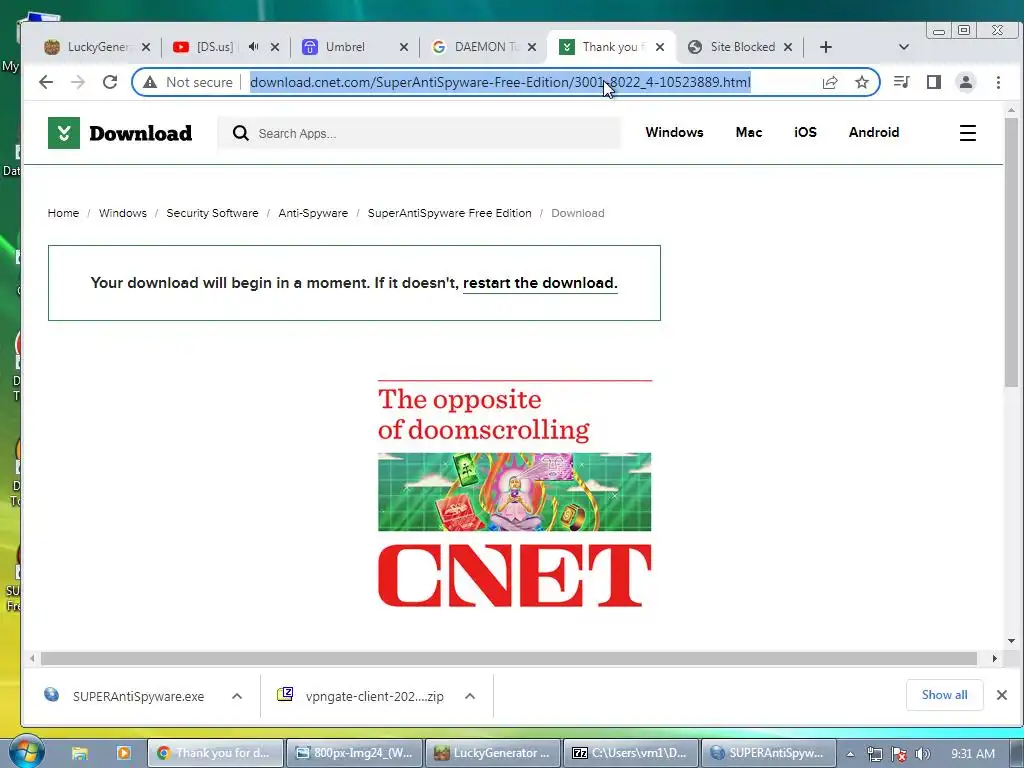Viewport: 1024px width, 768px height.
Task: Go to Home breadcrumb link
Action: (63, 213)
